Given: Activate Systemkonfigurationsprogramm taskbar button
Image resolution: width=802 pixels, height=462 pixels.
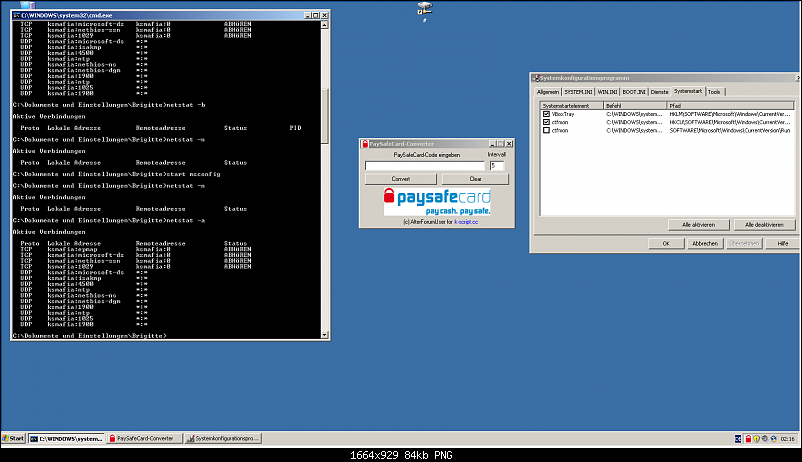Looking at the screenshot, I should pos(223,438).
